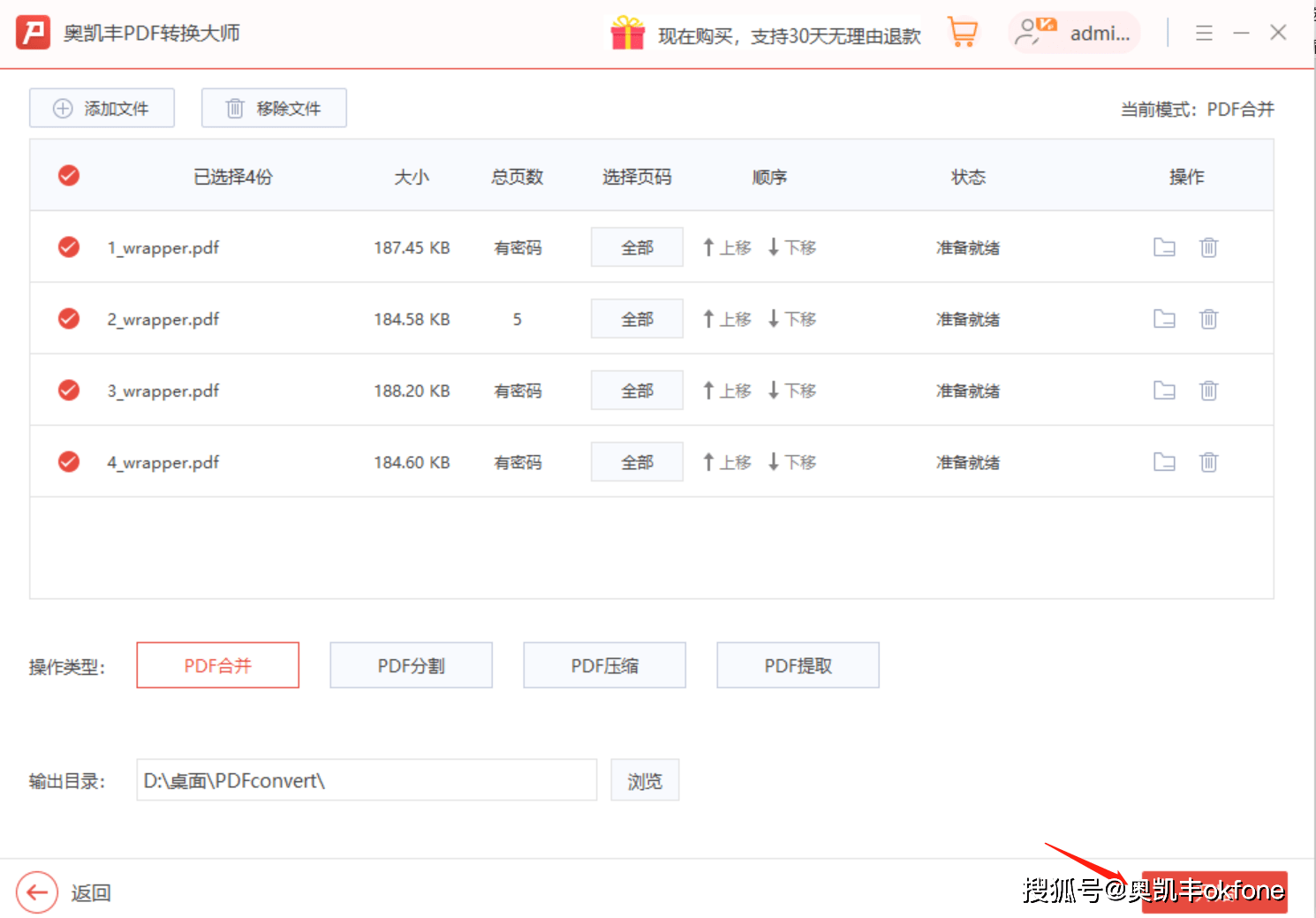Click the 1_wrapper.pdf file name

163,248
